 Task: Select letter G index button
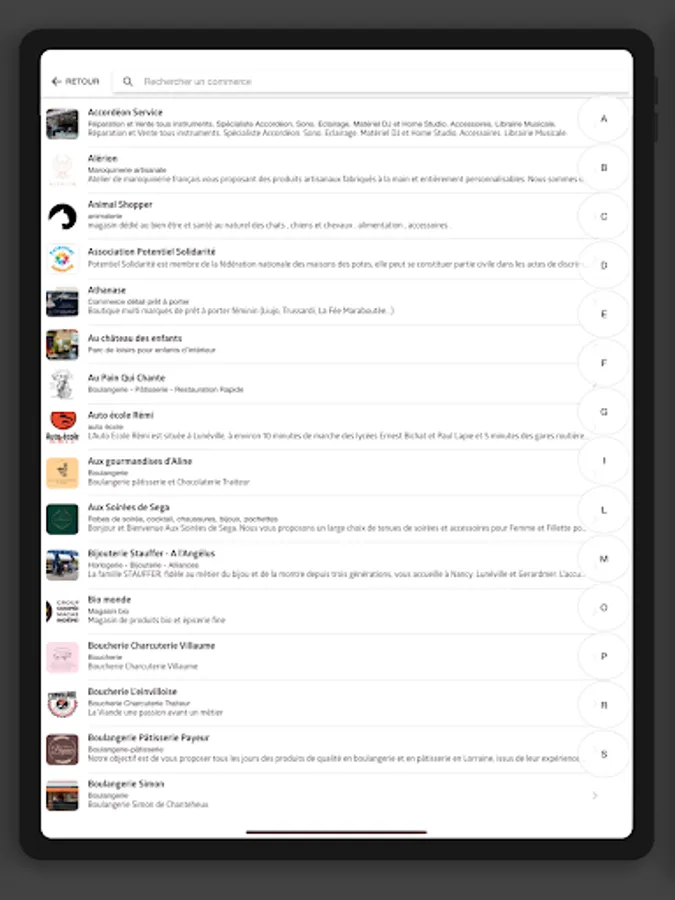point(603,412)
